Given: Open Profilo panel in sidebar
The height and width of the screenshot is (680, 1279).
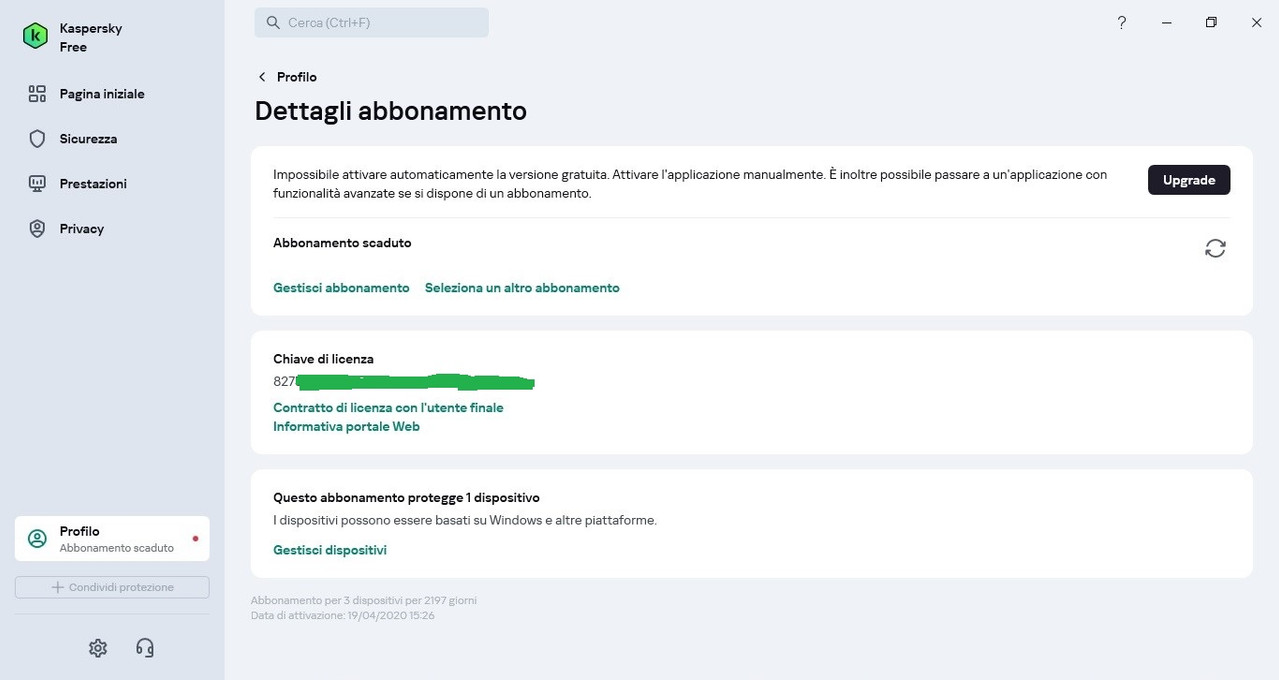Looking at the screenshot, I should (x=112, y=539).
